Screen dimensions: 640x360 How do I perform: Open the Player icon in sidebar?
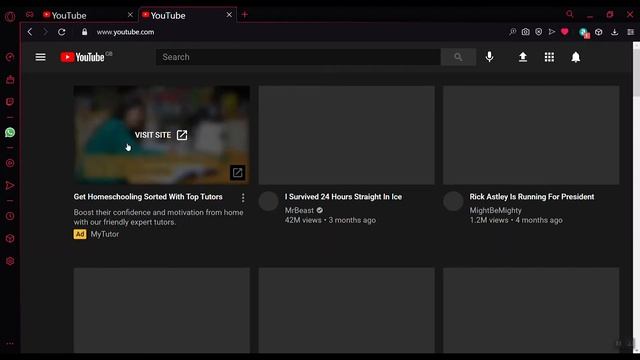click(x=10, y=163)
